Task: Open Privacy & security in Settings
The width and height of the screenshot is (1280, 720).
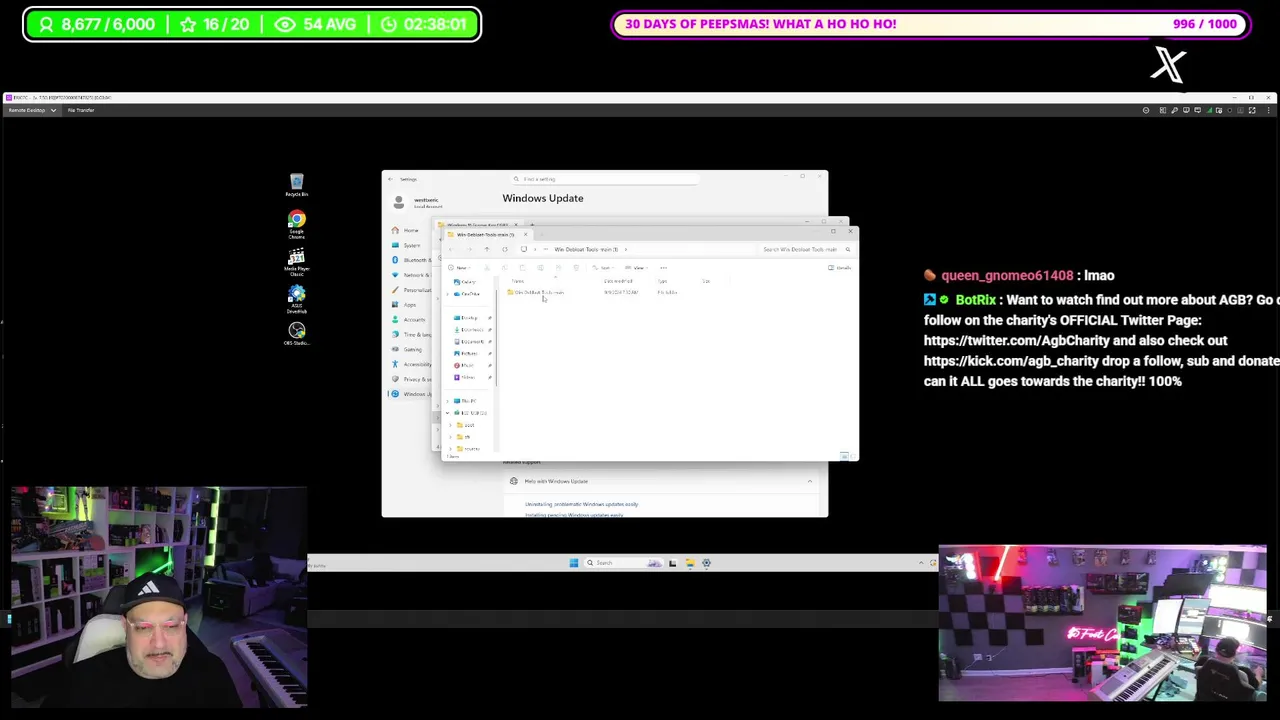Action: (x=411, y=379)
